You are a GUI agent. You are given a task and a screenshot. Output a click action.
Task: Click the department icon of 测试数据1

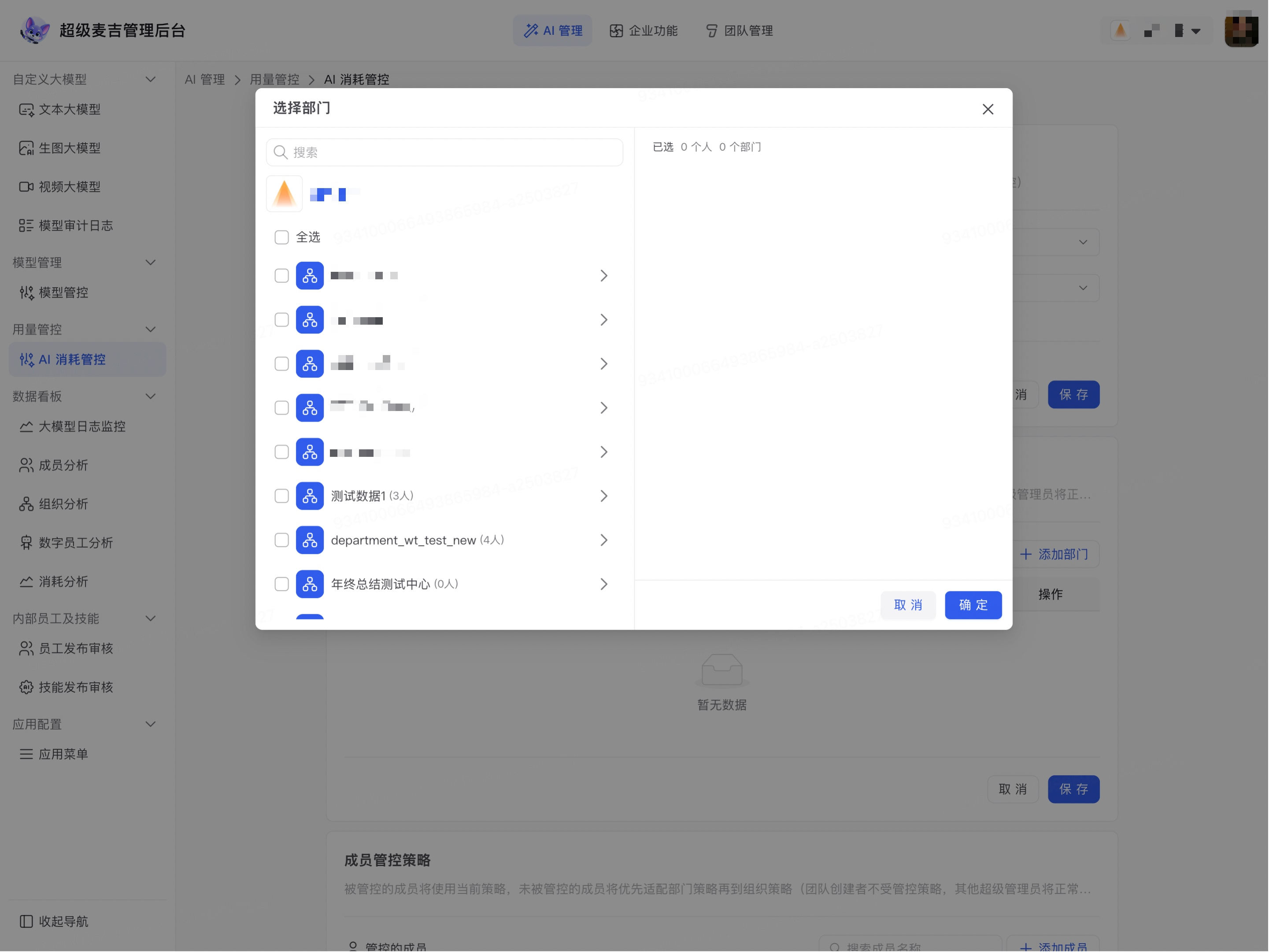[310, 496]
